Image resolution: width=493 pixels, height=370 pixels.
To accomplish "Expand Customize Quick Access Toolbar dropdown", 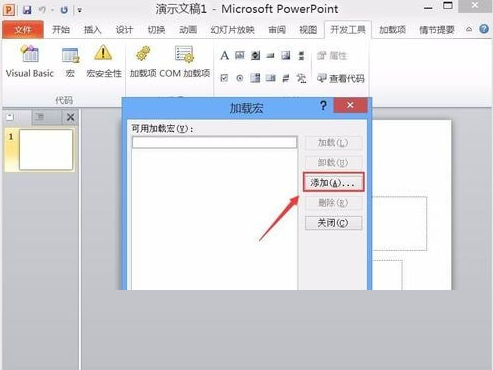I will (x=80, y=10).
